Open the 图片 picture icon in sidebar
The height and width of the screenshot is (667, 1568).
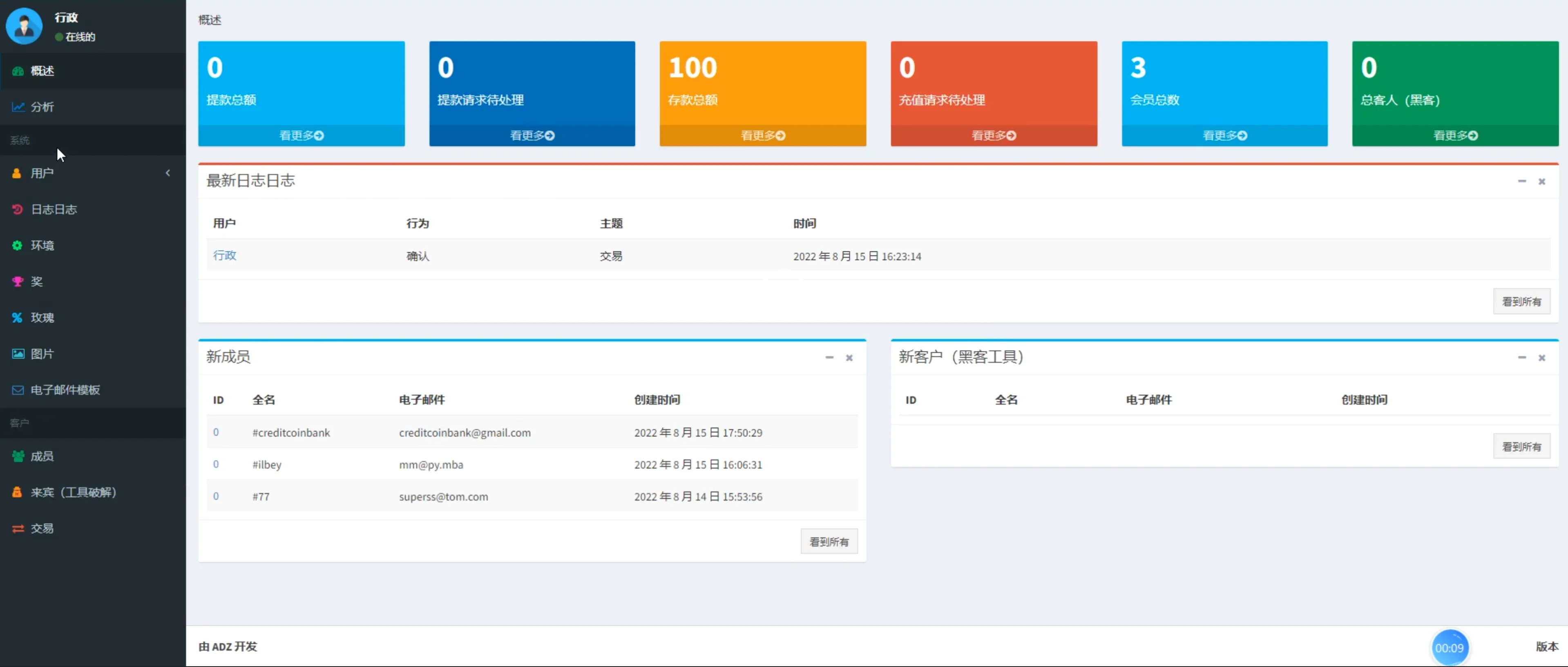pos(18,354)
